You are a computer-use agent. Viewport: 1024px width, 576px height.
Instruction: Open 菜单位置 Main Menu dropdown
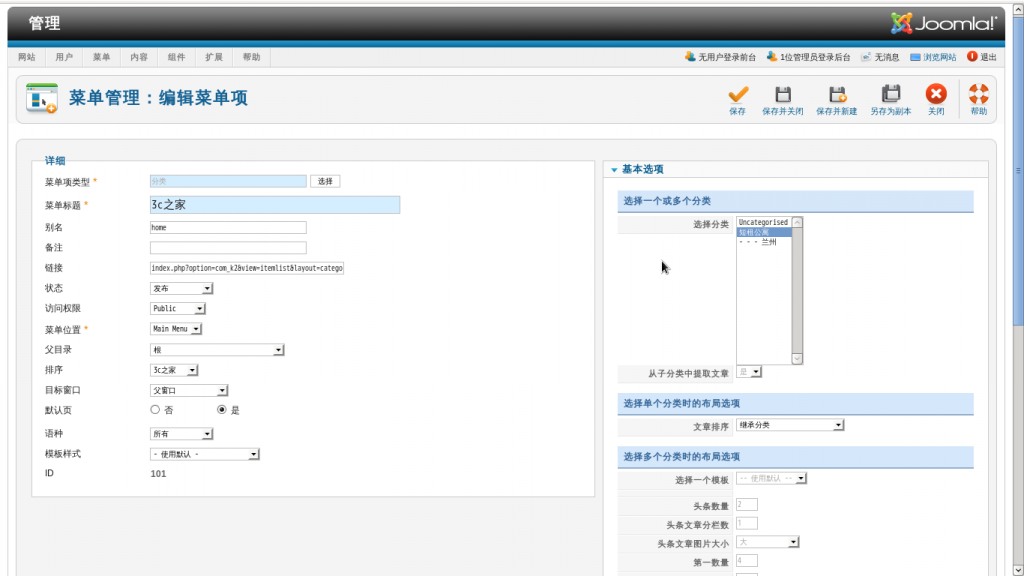(176, 328)
